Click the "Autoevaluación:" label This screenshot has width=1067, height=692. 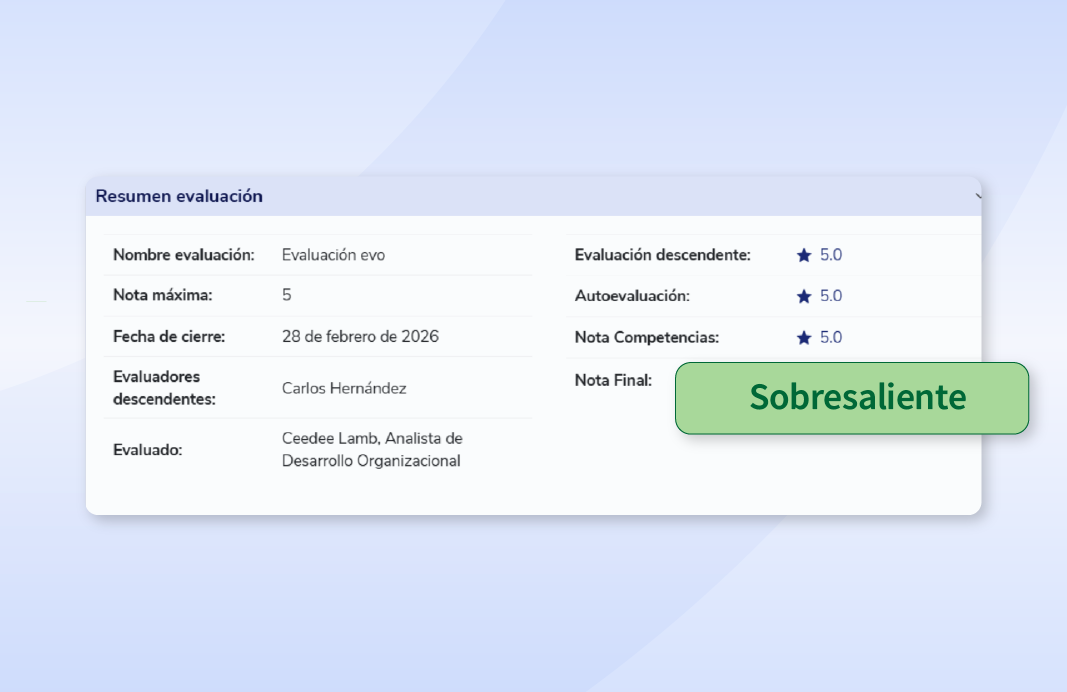(x=632, y=296)
